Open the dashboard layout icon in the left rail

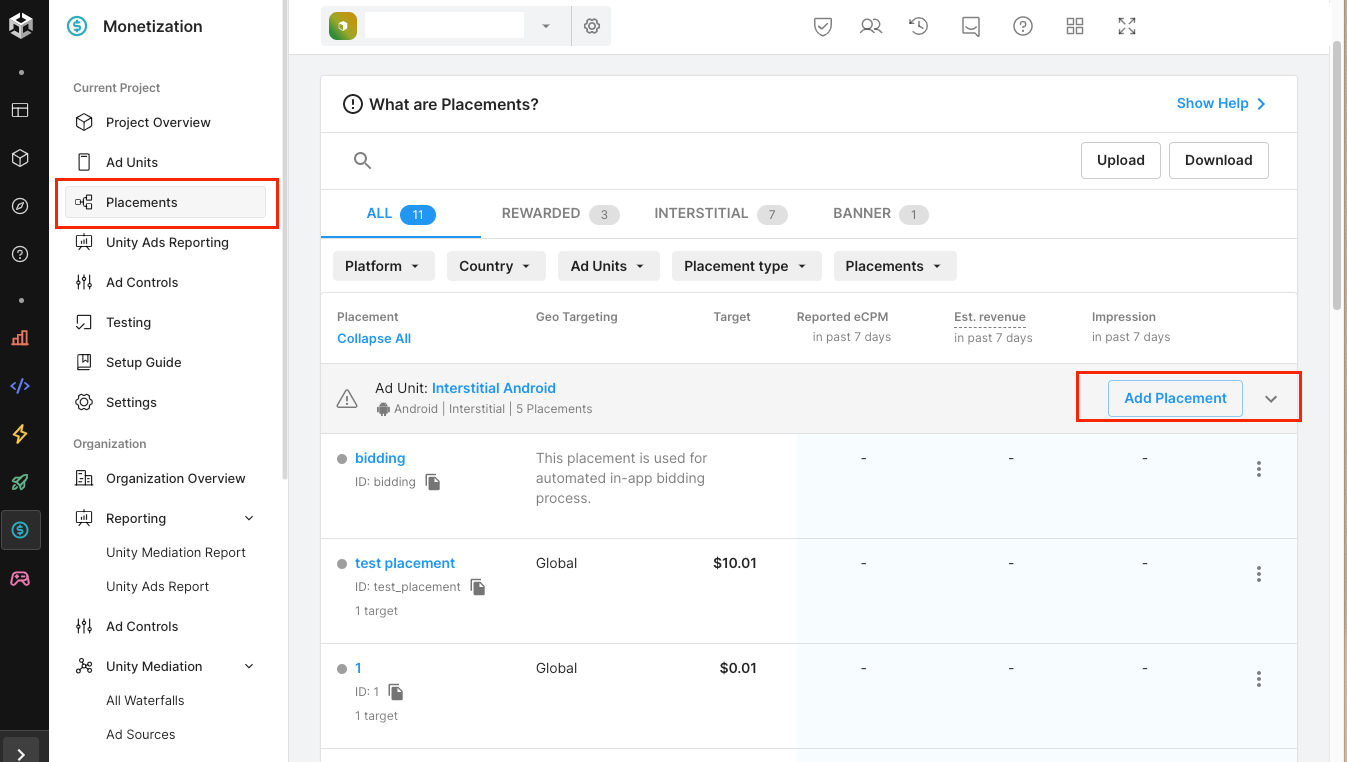[x=20, y=110]
